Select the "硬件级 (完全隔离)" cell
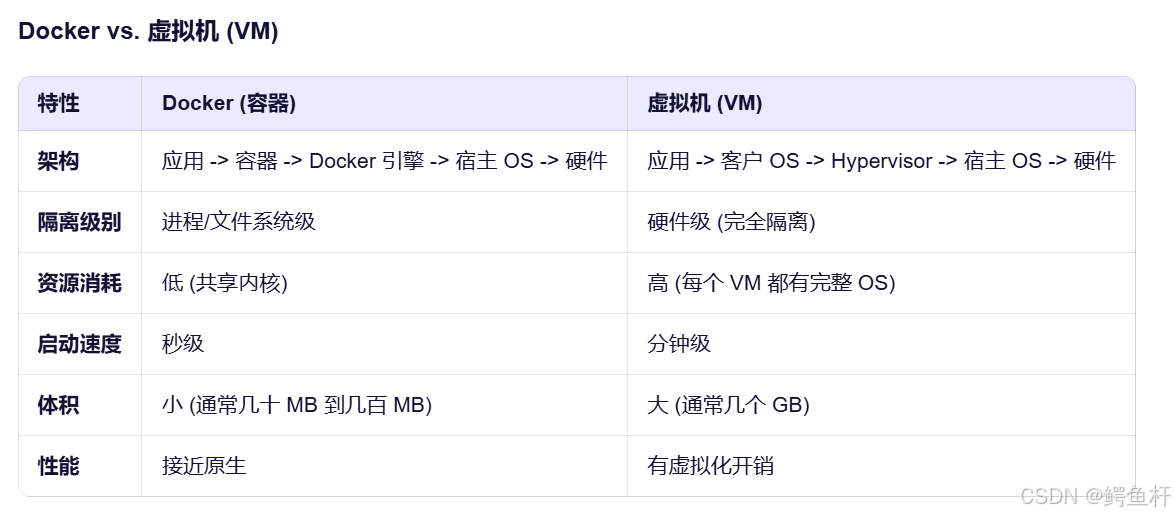Image resolution: width=1175 pixels, height=516 pixels. click(x=731, y=222)
